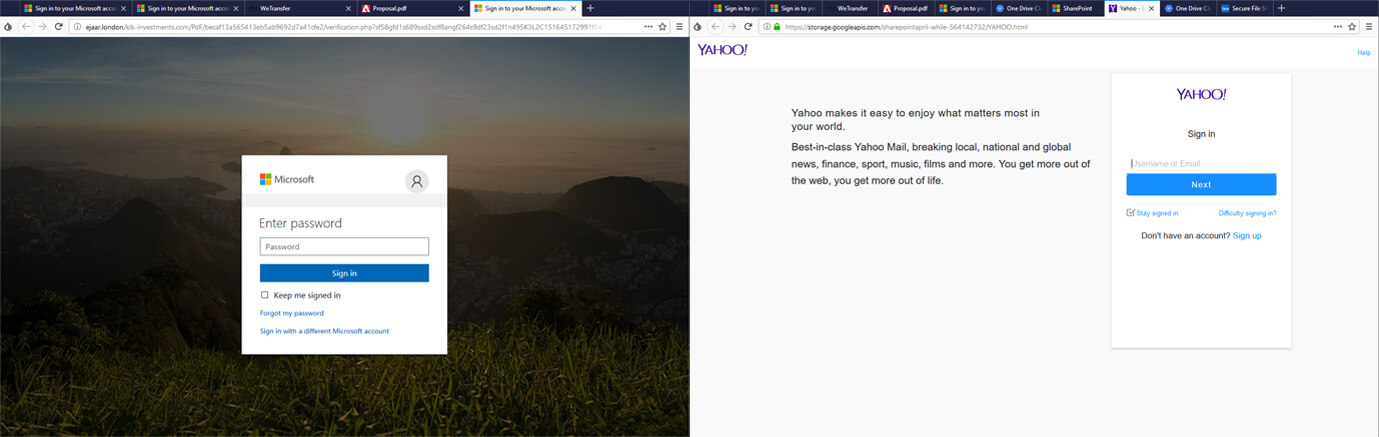Image resolution: width=1379 pixels, height=437 pixels.
Task: Switch to the SharePoint tab
Action: (x=1076, y=8)
